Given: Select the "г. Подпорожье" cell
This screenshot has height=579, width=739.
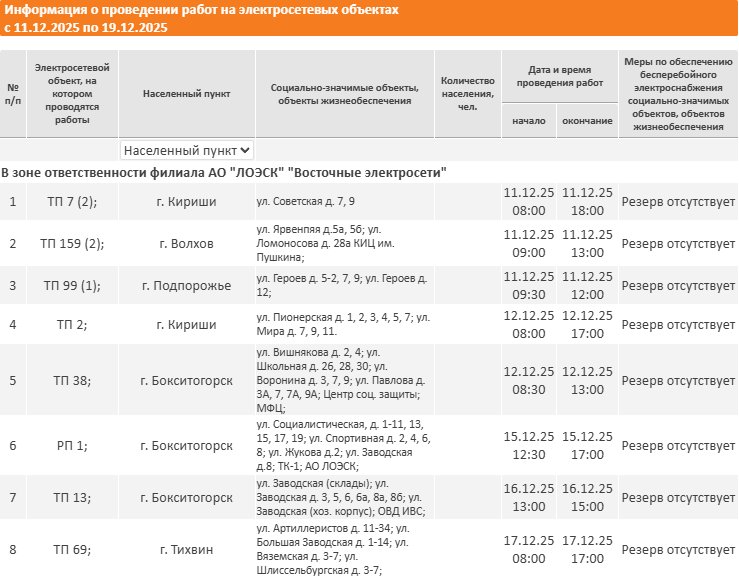Looking at the screenshot, I should click(x=187, y=285).
